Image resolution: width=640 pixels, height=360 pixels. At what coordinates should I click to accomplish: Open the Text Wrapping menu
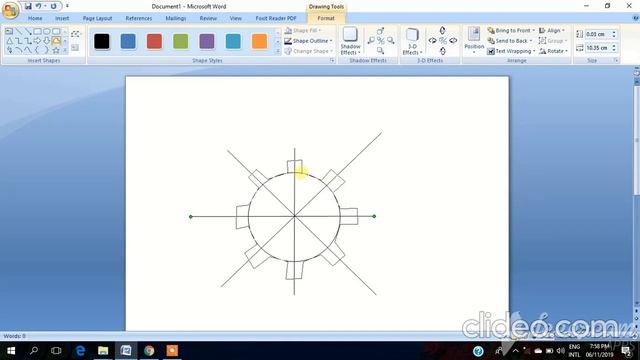511,51
